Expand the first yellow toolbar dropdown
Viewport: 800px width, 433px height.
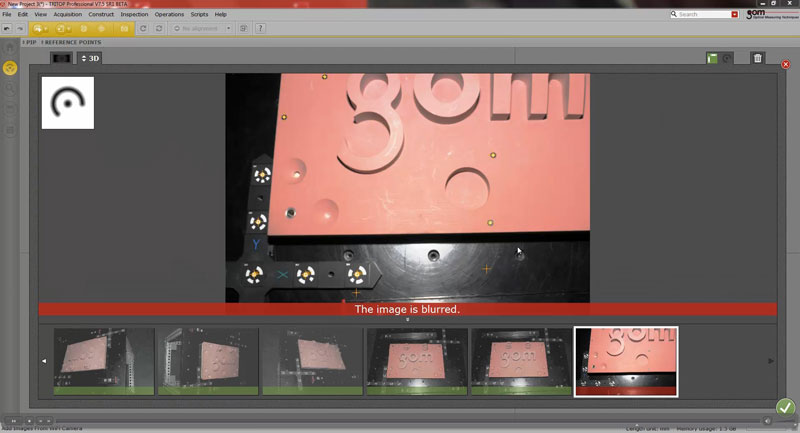[x=41, y=28]
